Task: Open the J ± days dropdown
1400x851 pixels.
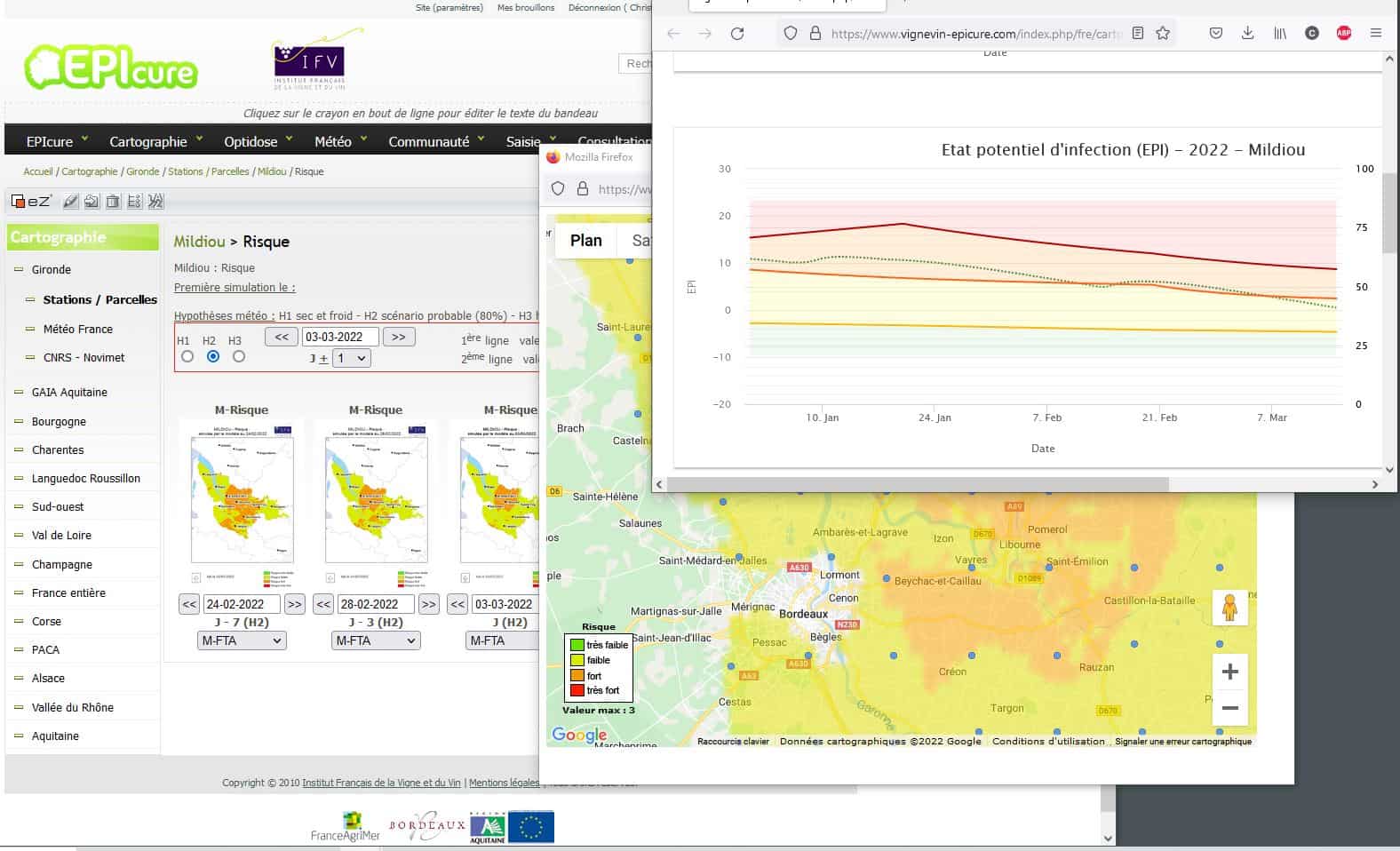Action: [x=352, y=358]
